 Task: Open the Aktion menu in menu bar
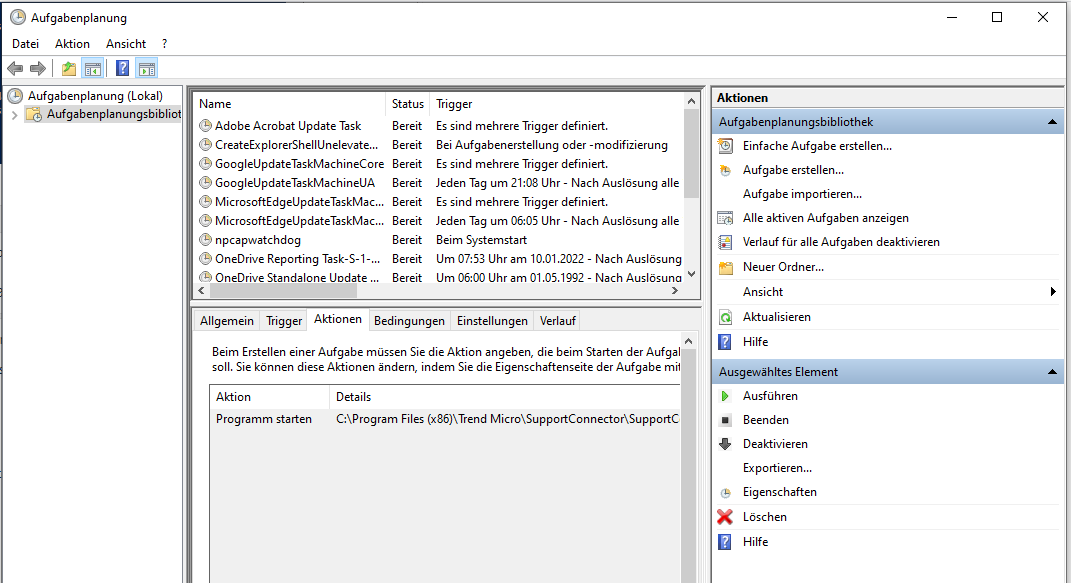click(72, 44)
